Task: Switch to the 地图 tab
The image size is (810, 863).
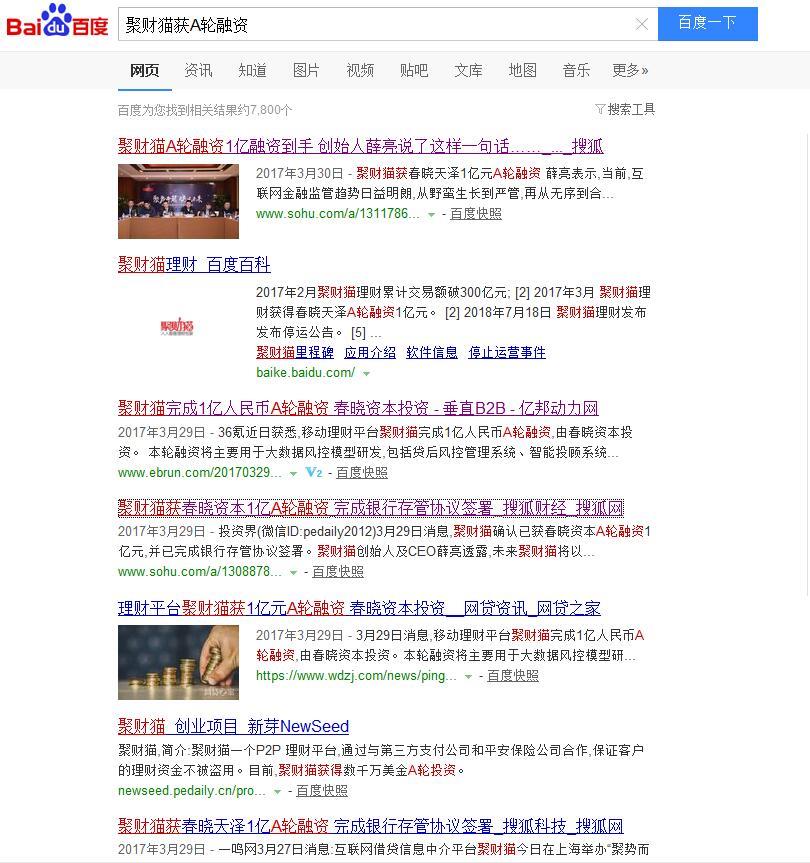Action: pos(522,70)
